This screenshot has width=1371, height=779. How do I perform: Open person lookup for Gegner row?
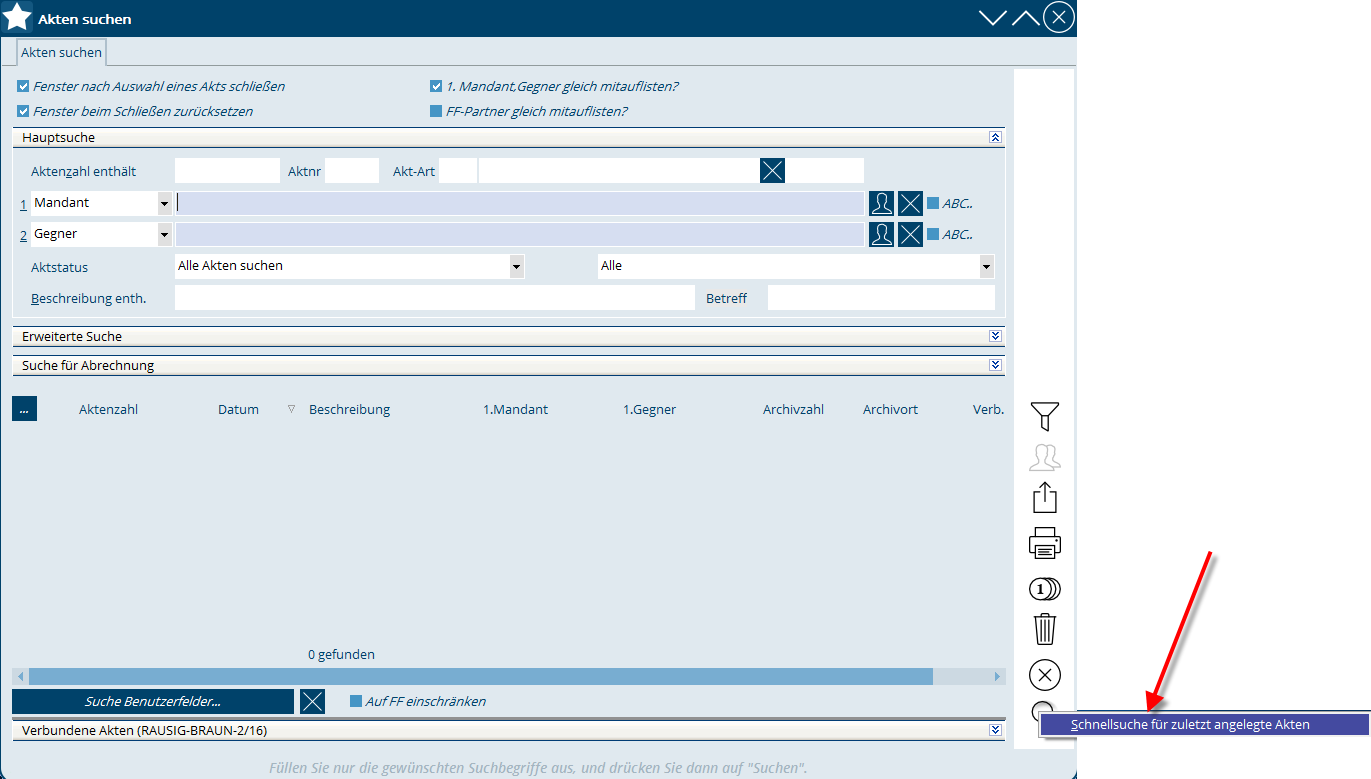pos(881,234)
